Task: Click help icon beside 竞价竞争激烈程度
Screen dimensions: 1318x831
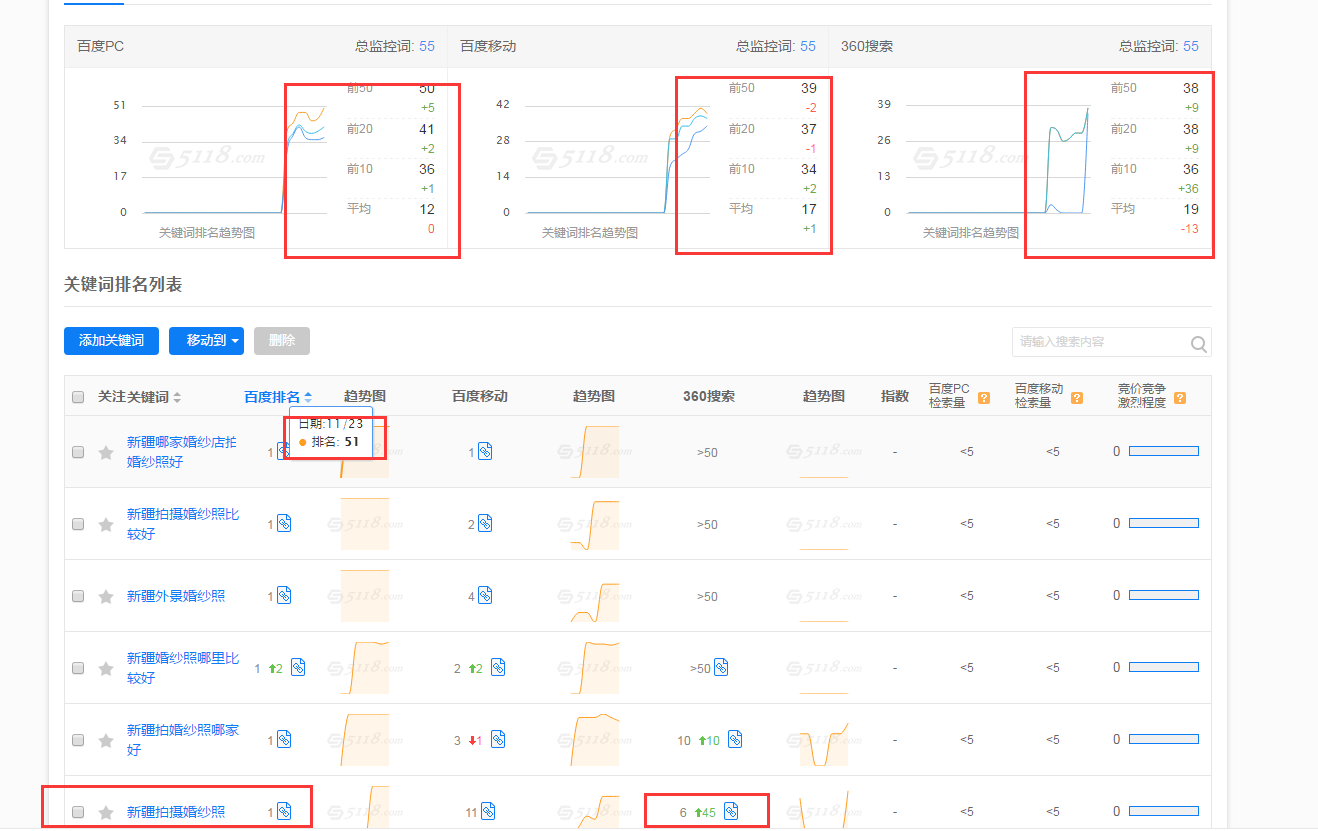Action: (x=1180, y=398)
